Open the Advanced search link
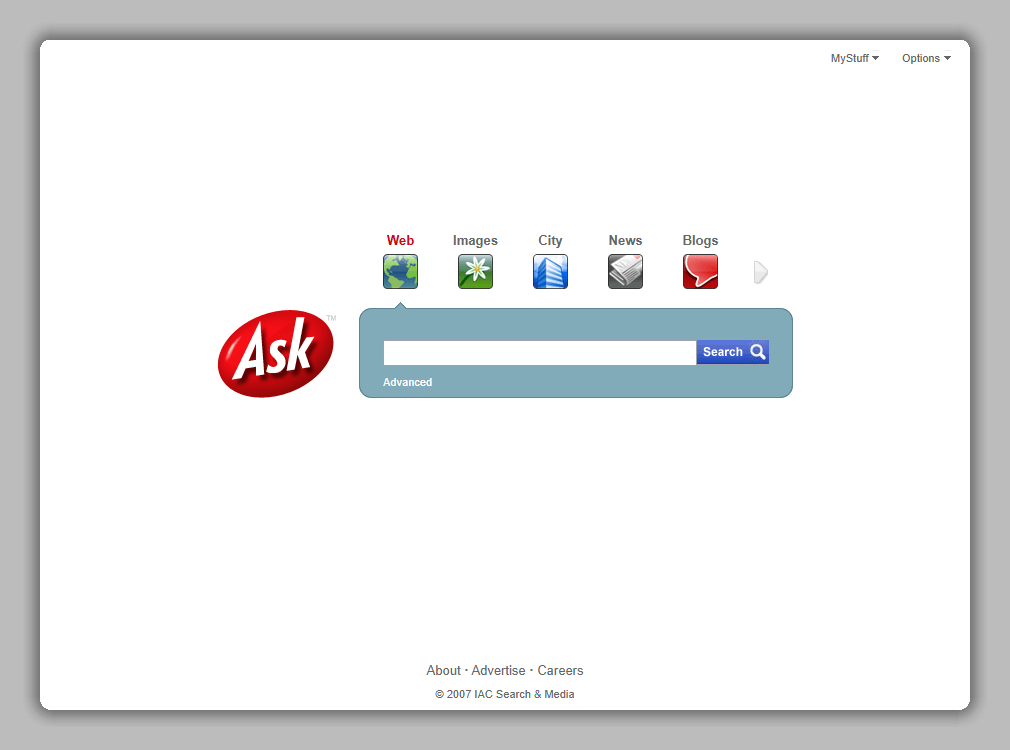Screen dimensions: 1010x750 pyautogui.click(x=407, y=382)
